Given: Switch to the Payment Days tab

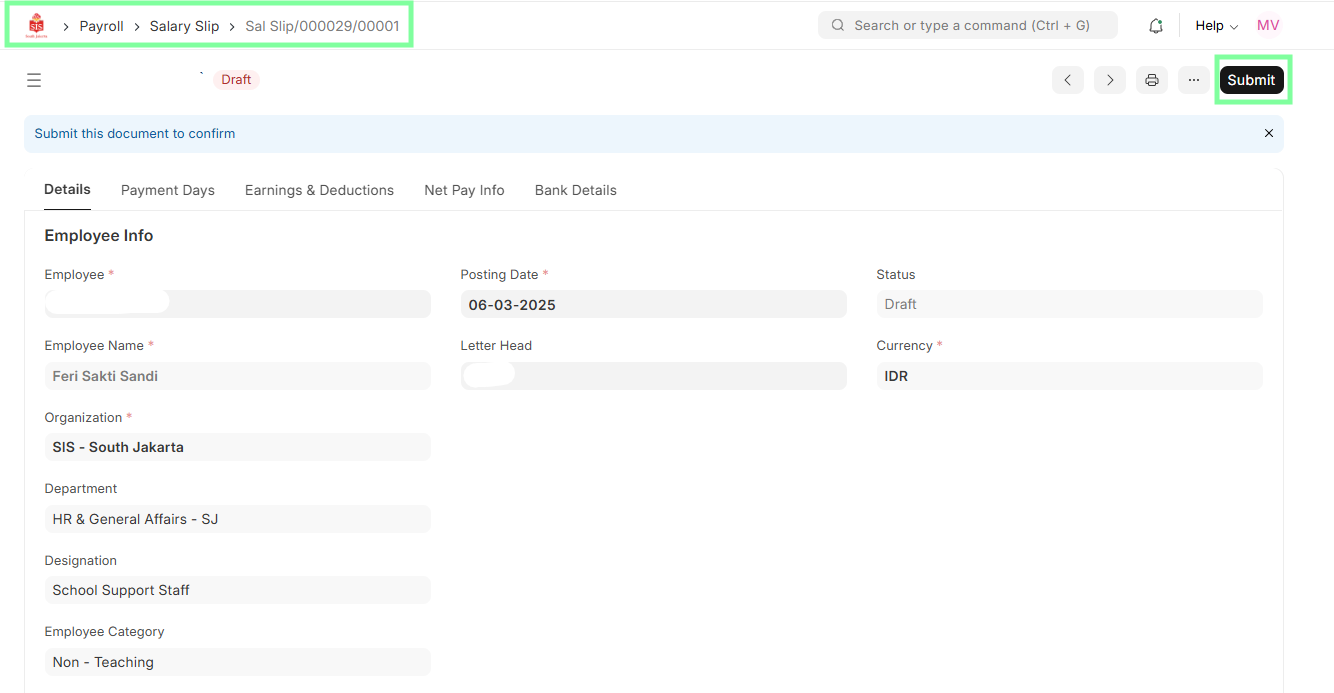Looking at the screenshot, I should pos(167,190).
